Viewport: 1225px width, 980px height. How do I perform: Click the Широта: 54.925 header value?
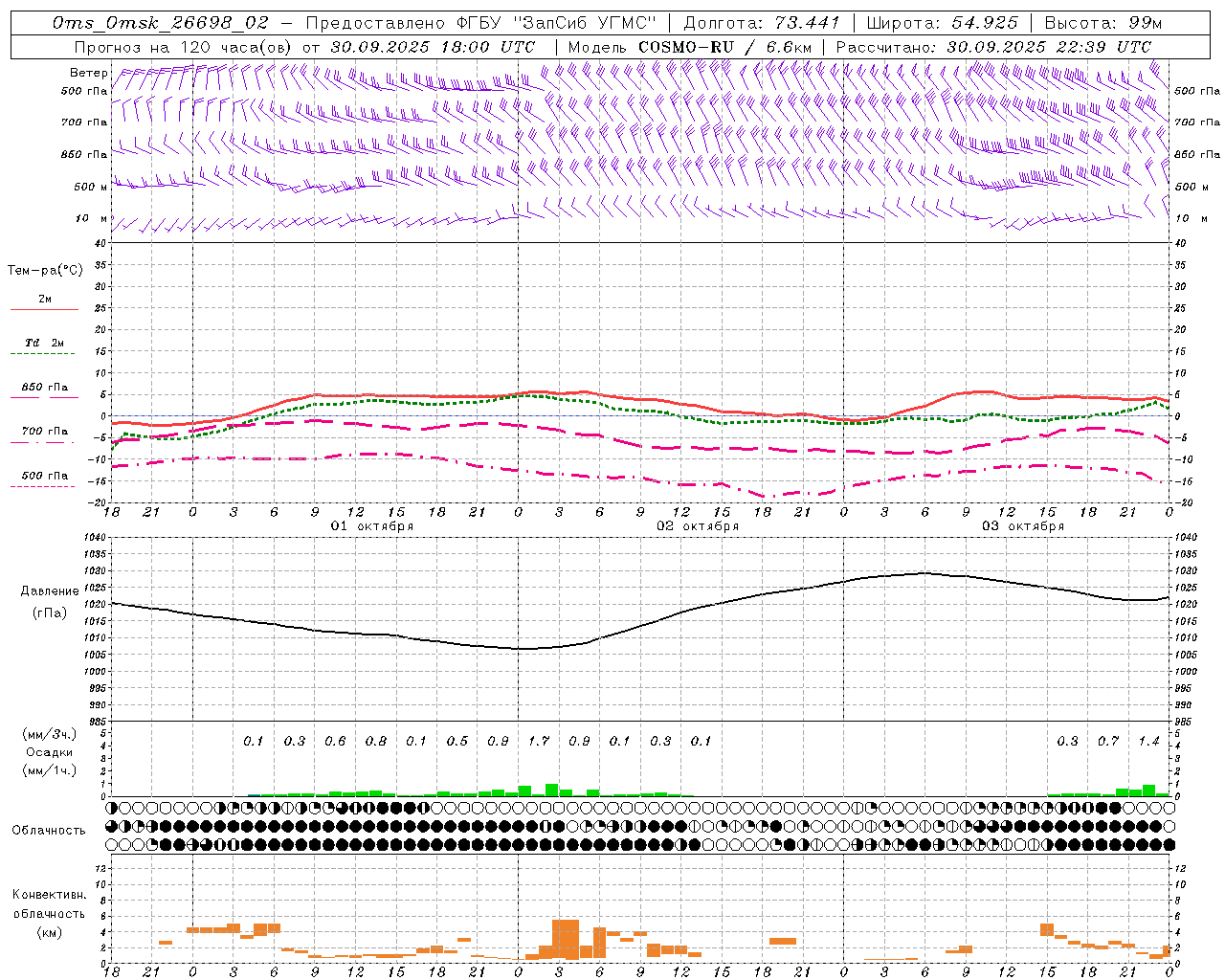coord(942,23)
